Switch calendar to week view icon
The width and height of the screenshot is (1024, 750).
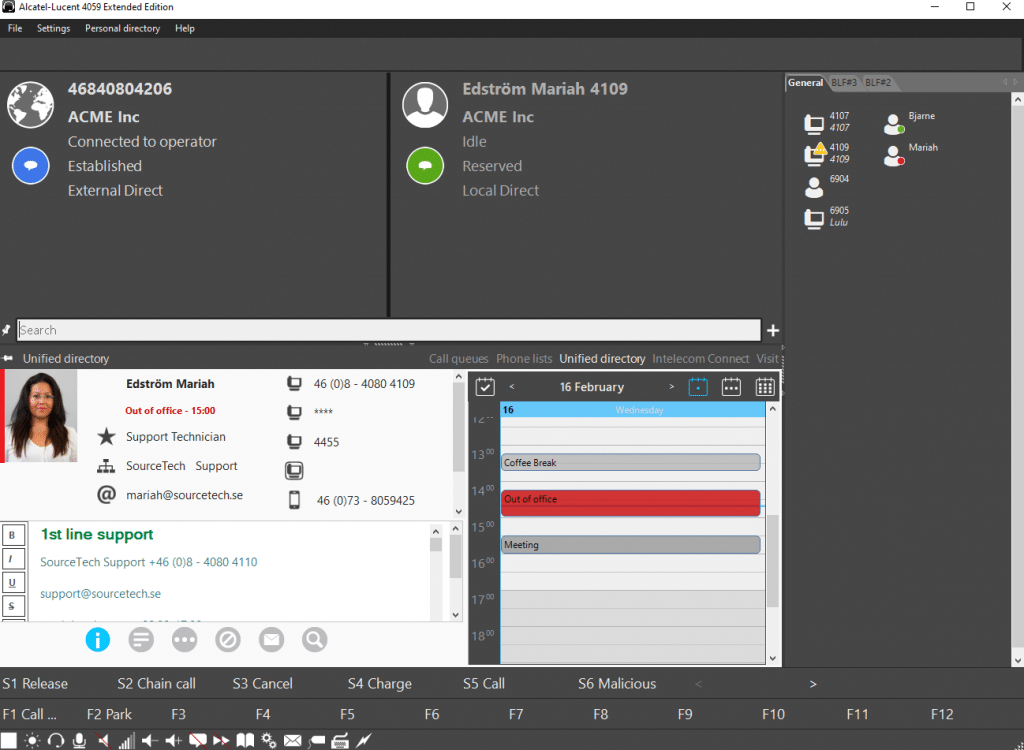coord(731,387)
